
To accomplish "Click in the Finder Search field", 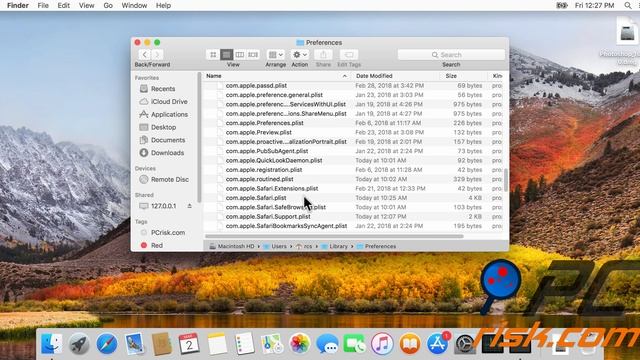I will [x=451, y=55].
